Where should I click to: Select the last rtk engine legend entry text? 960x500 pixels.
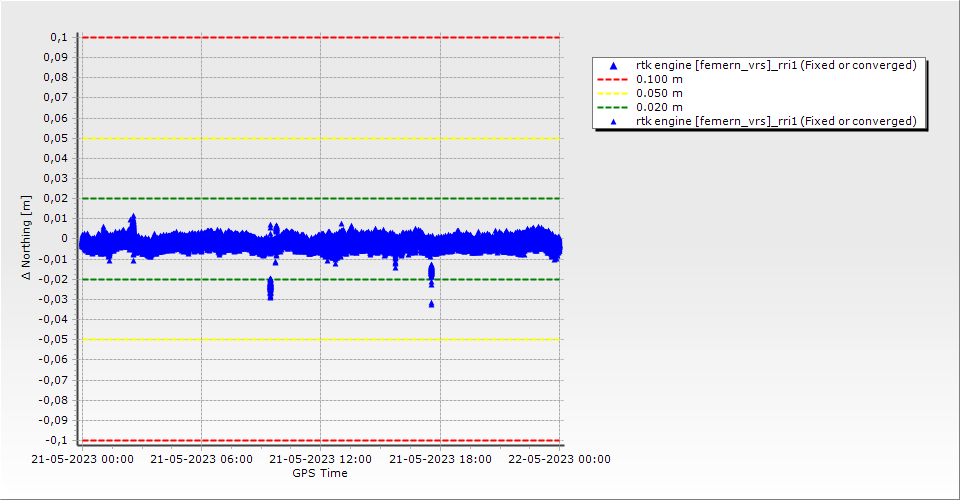coord(776,121)
